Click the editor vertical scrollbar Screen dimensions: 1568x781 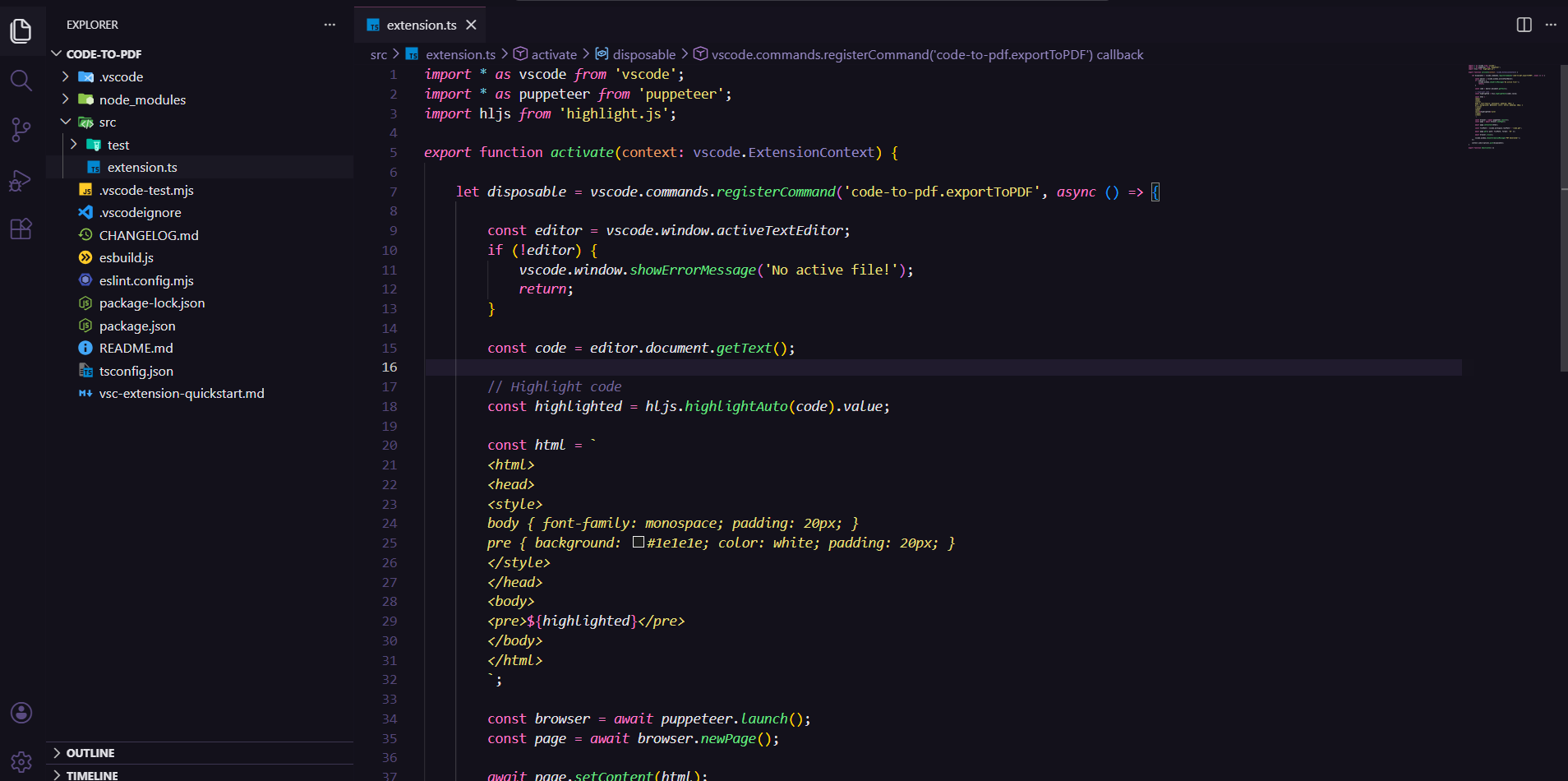(x=1563, y=218)
